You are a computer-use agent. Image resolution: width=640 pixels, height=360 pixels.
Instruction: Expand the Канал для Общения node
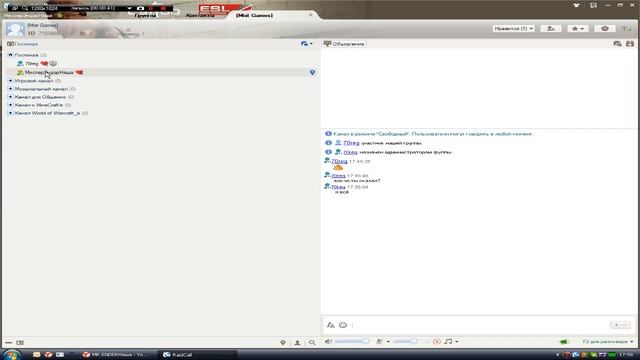(x=10, y=97)
